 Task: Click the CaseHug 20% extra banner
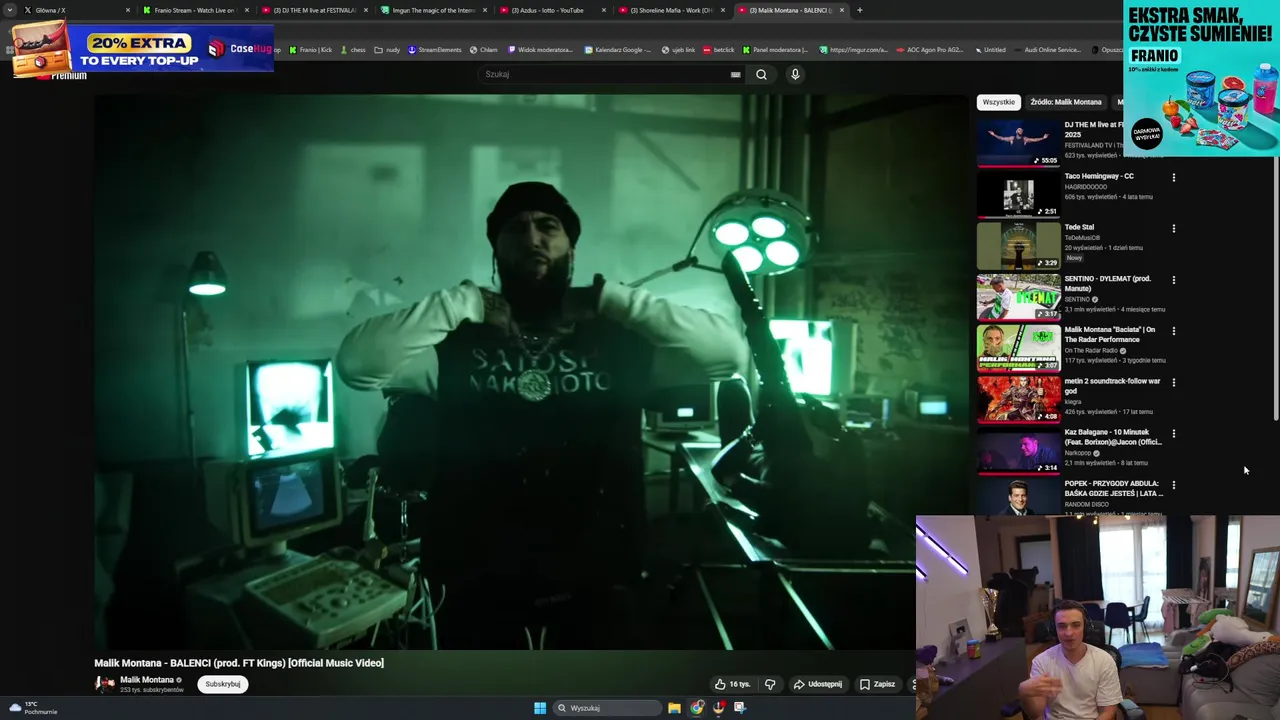coord(143,48)
